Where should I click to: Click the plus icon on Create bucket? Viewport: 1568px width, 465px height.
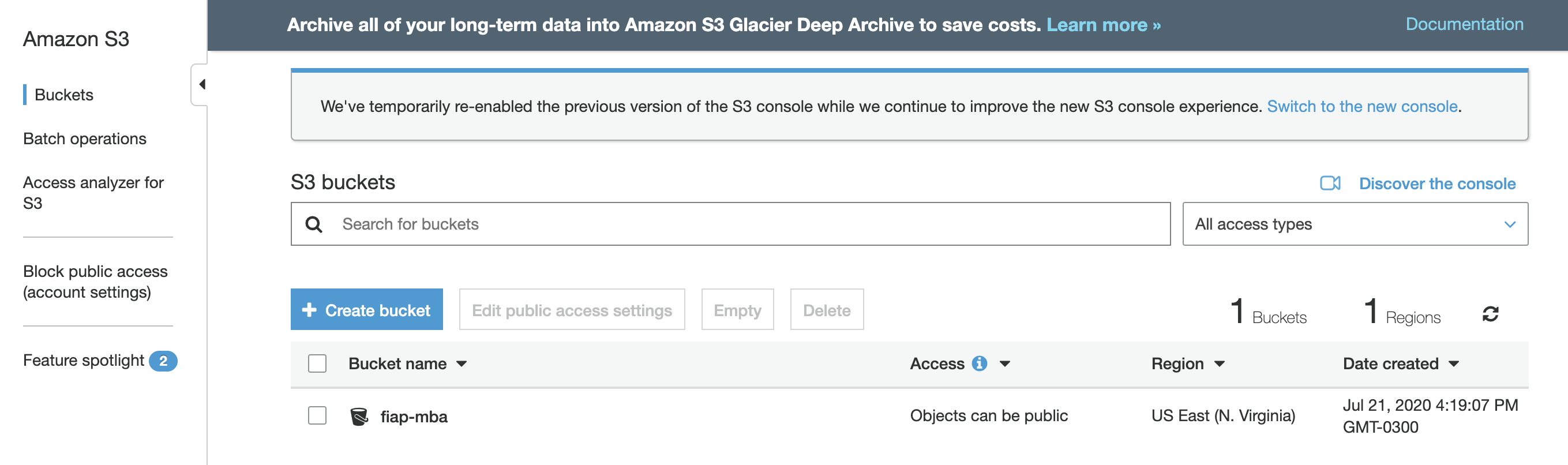(309, 310)
